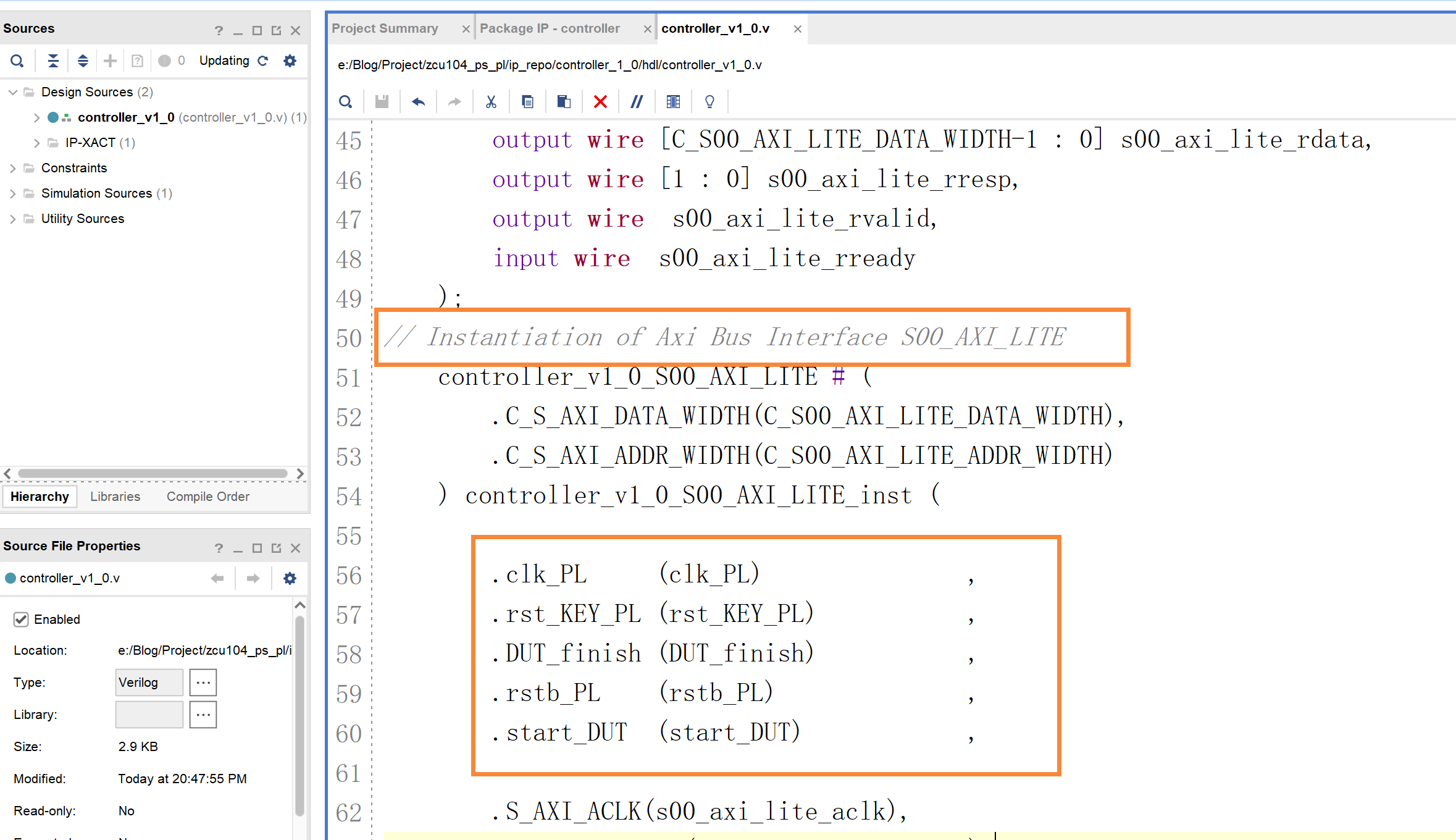Collapse the Design Sources folder
Image resolution: width=1456 pixels, height=840 pixels.
coord(13,92)
